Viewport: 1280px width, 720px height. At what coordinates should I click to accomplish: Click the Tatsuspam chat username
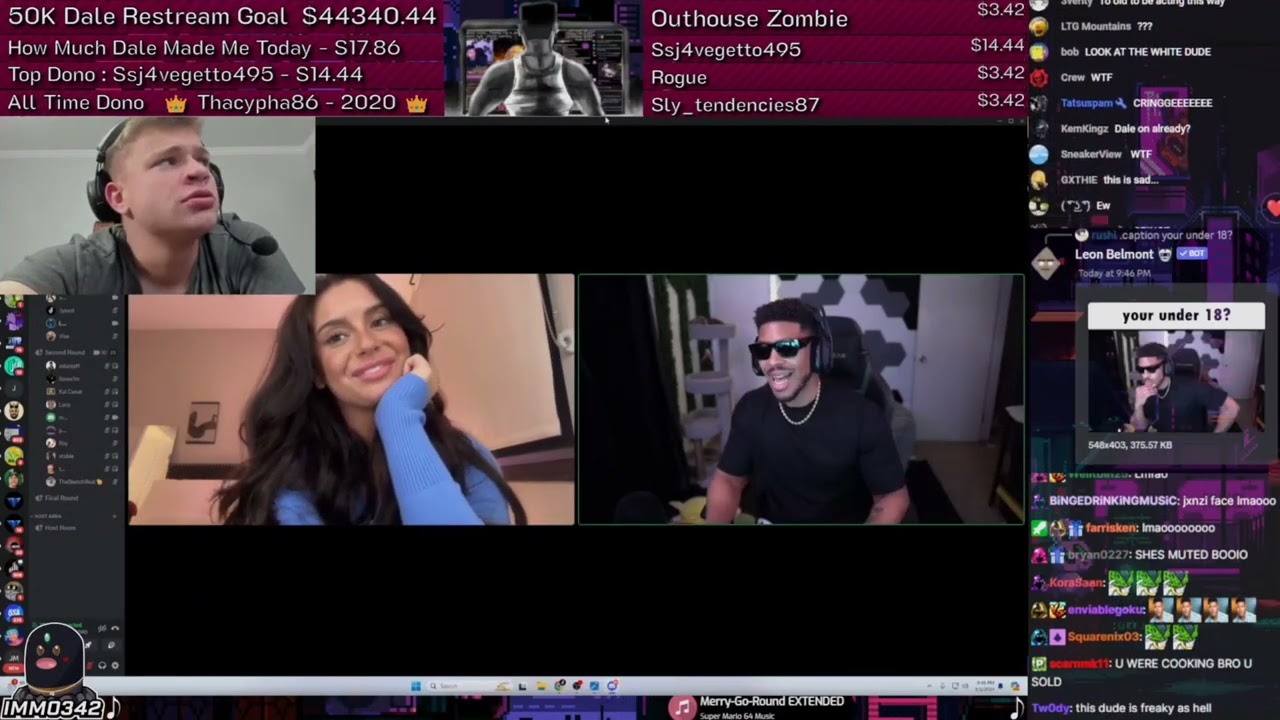pyautogui.click(x=1086, y=103)
